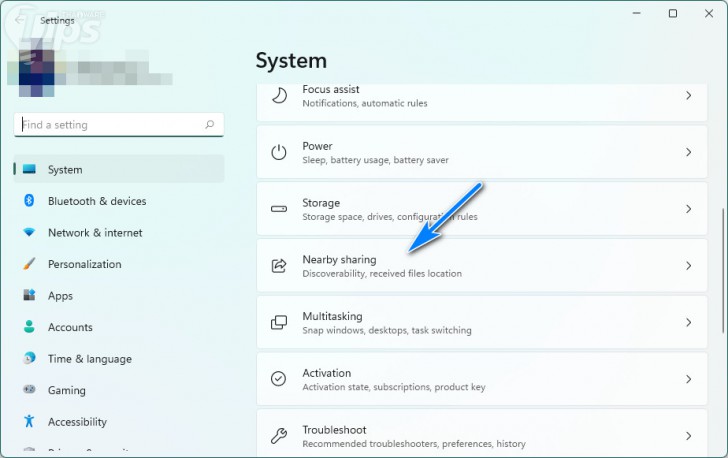Expand the Multitasking row chevron
The image size is (728, 458).
coord(689,322)
